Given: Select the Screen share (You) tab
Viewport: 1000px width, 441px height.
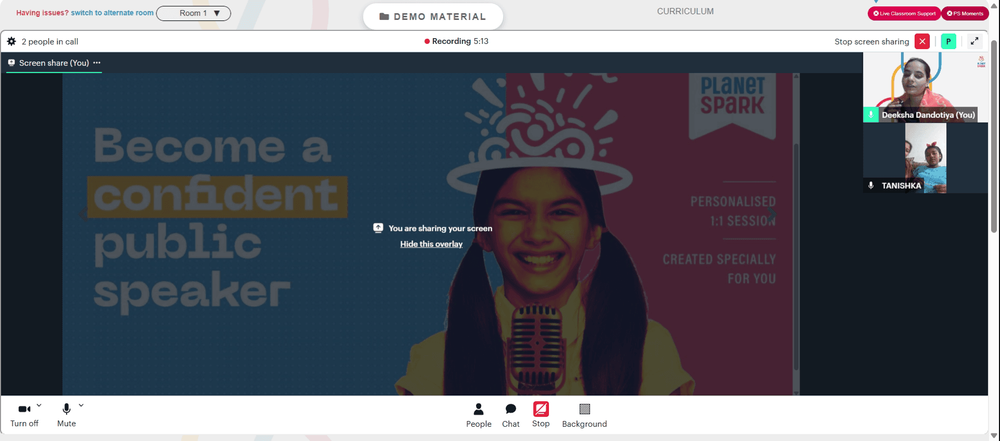Looking at the screenshot, I should click(54, 63).
